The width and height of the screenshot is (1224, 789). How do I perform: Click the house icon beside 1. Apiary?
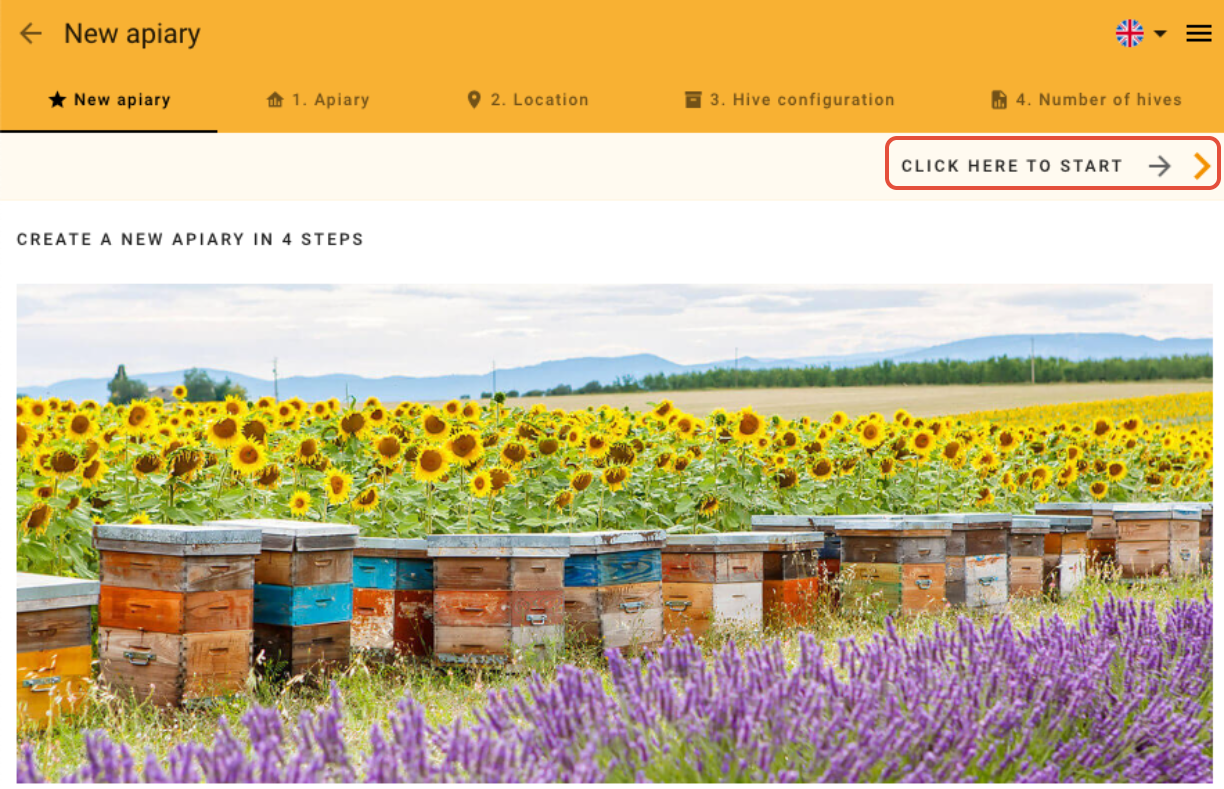tap(275, 100)
